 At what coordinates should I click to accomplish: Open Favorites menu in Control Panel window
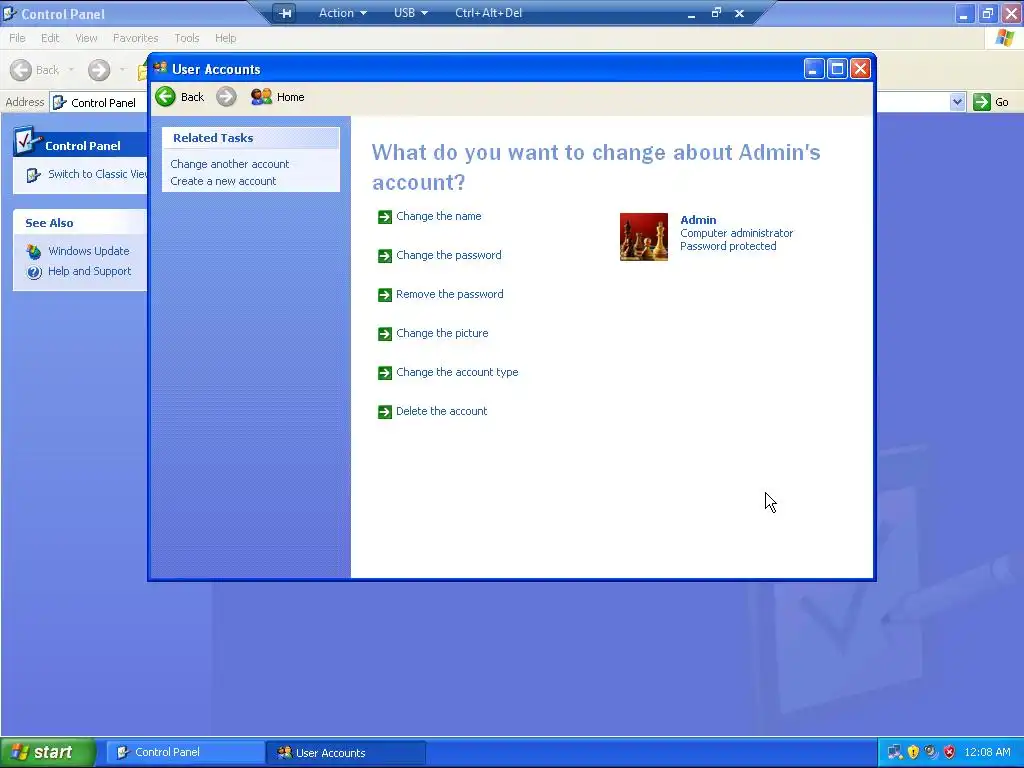pos(135,38)
